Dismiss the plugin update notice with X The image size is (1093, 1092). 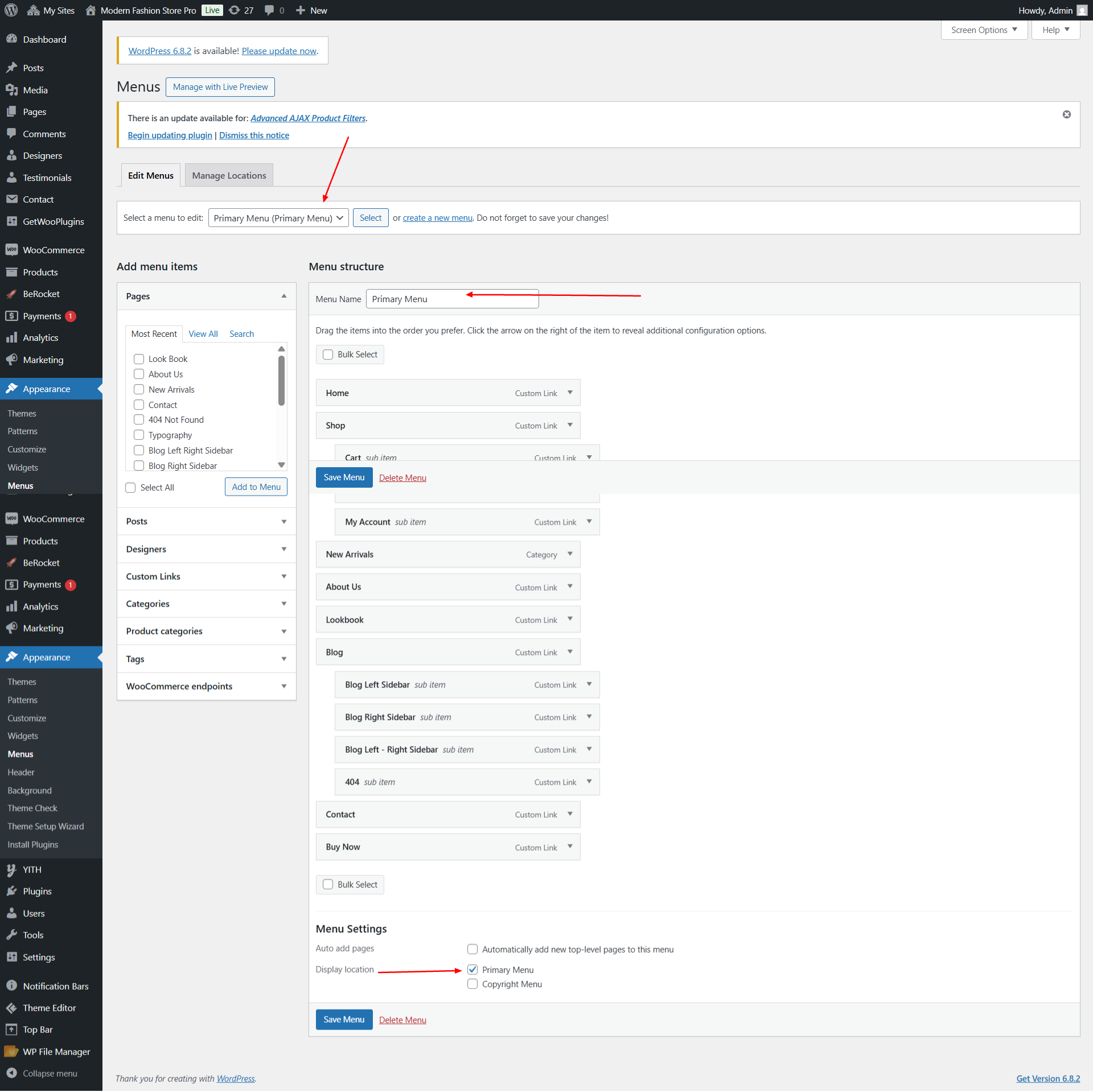pyautogui.click(x=1067, y=114)
